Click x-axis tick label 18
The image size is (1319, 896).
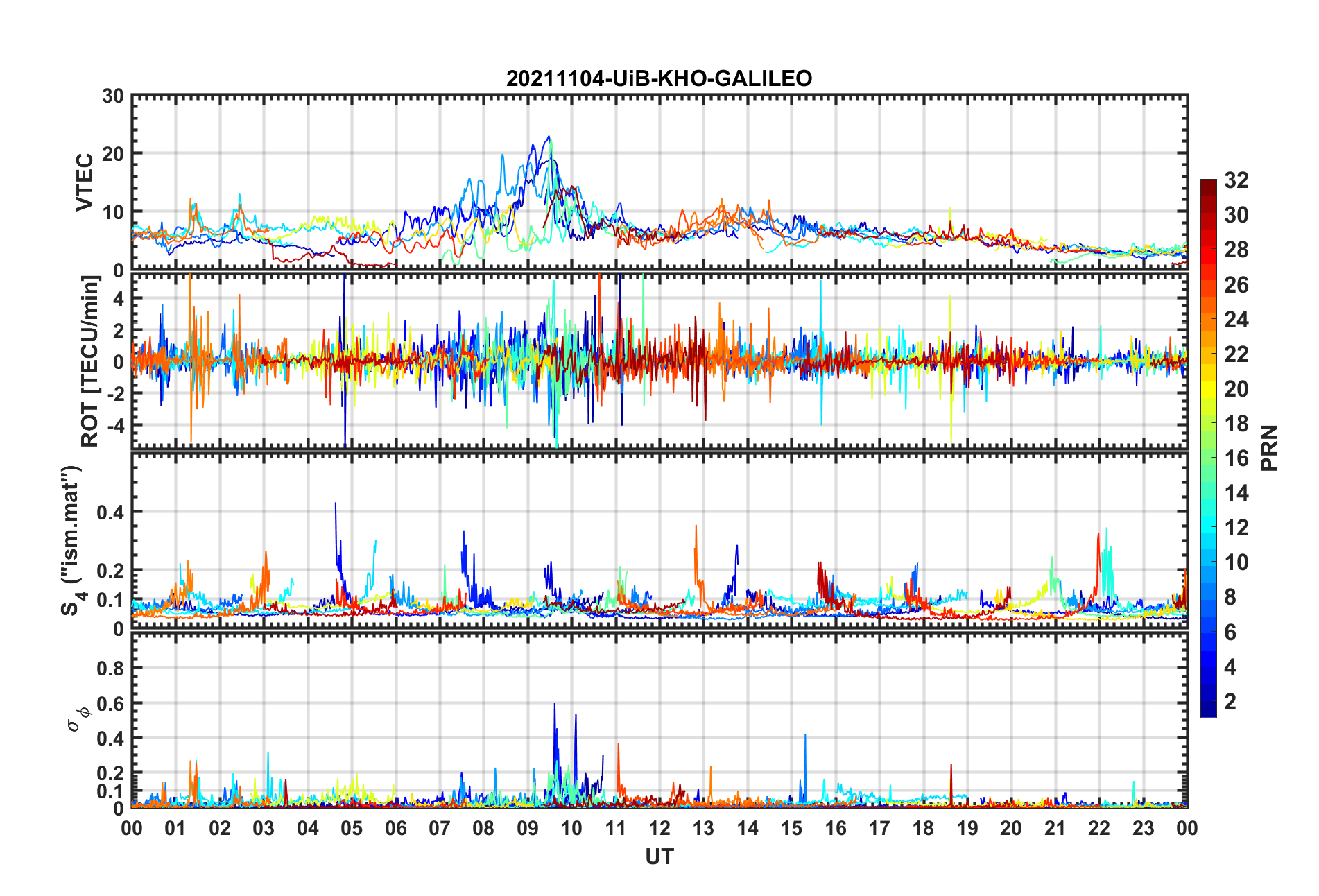pos(923,828)
